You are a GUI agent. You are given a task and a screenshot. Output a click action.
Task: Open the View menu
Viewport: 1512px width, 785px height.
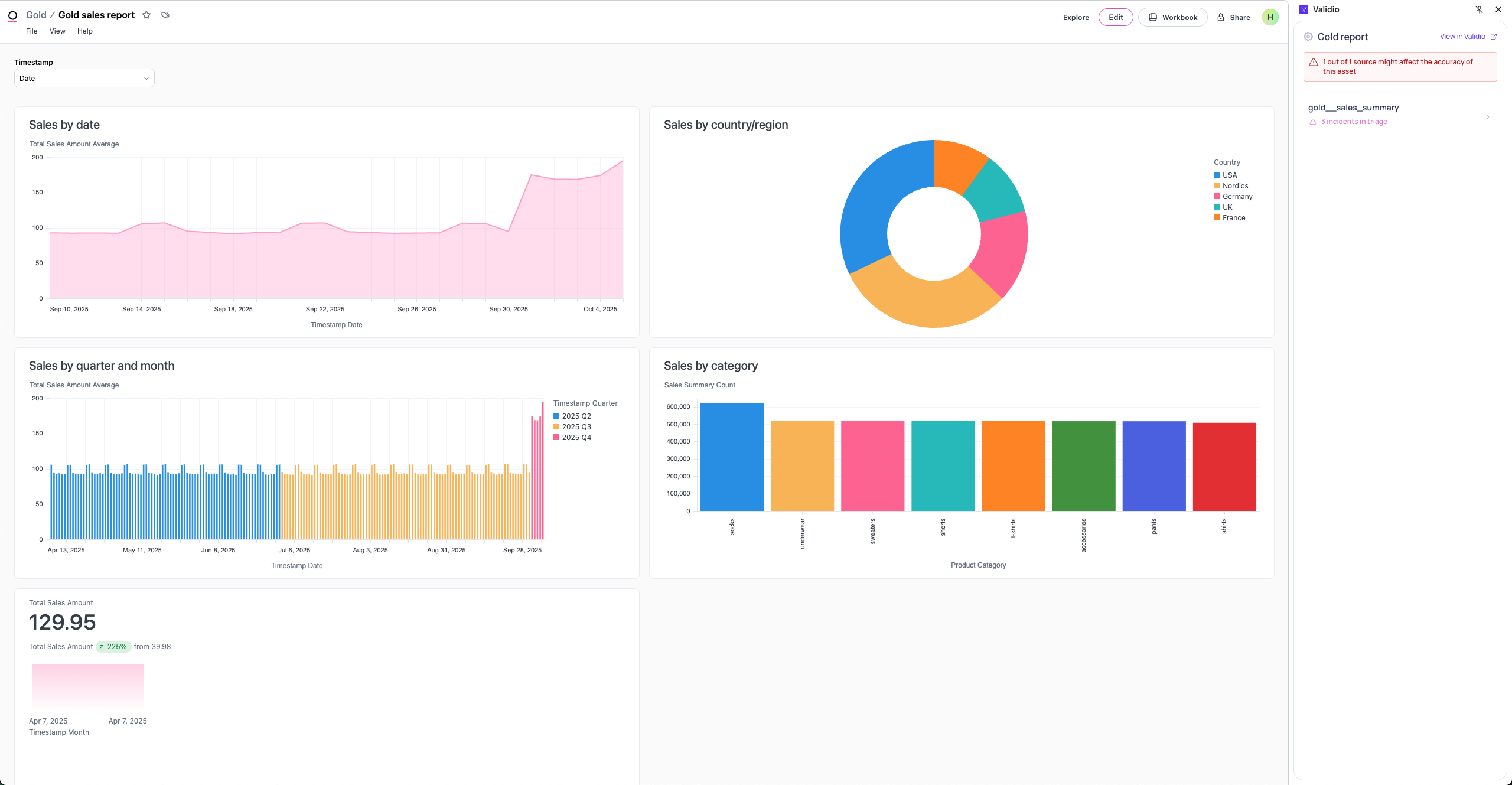pos(57,31)
